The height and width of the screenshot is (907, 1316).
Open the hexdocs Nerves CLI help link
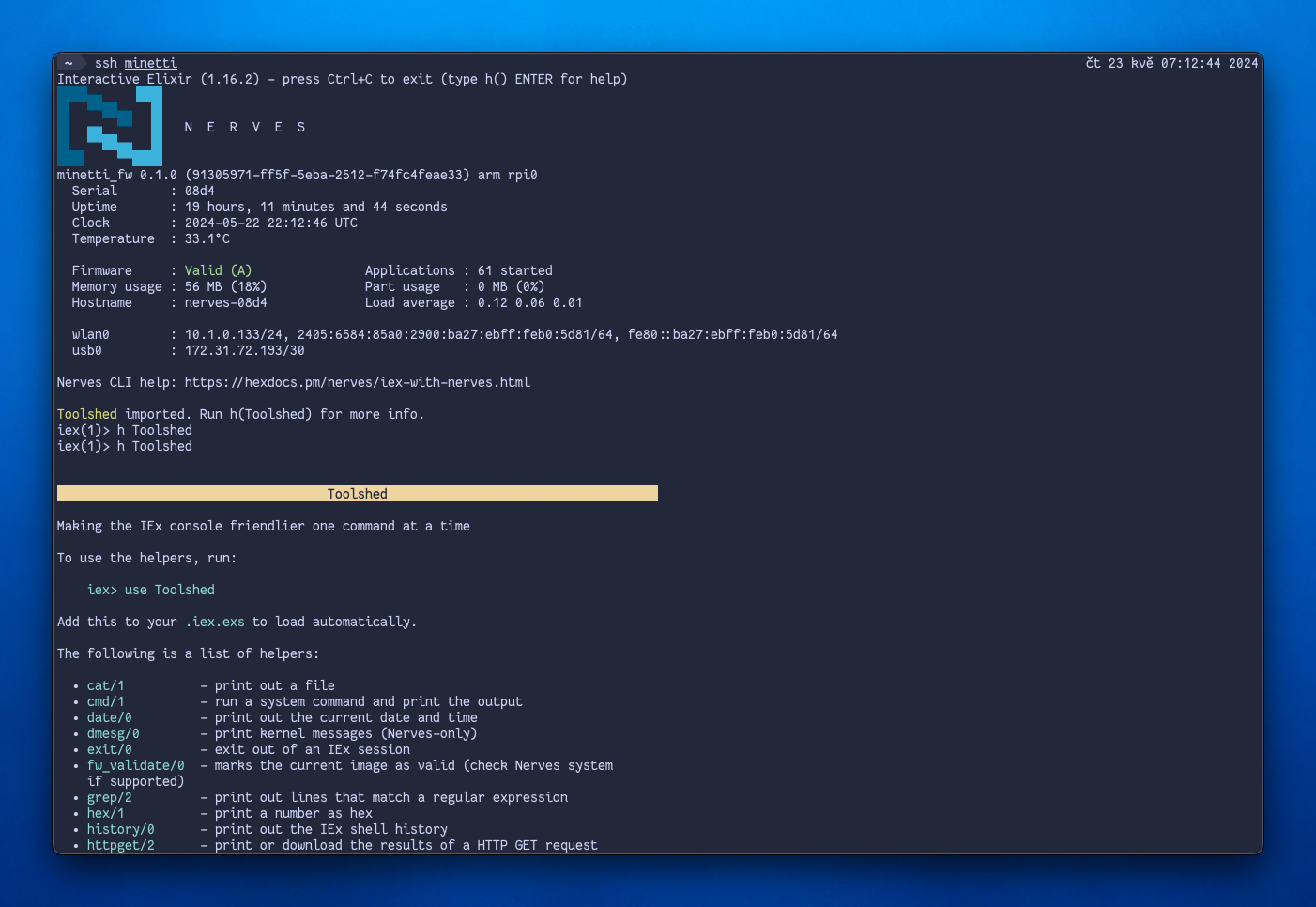pos(358,382)
